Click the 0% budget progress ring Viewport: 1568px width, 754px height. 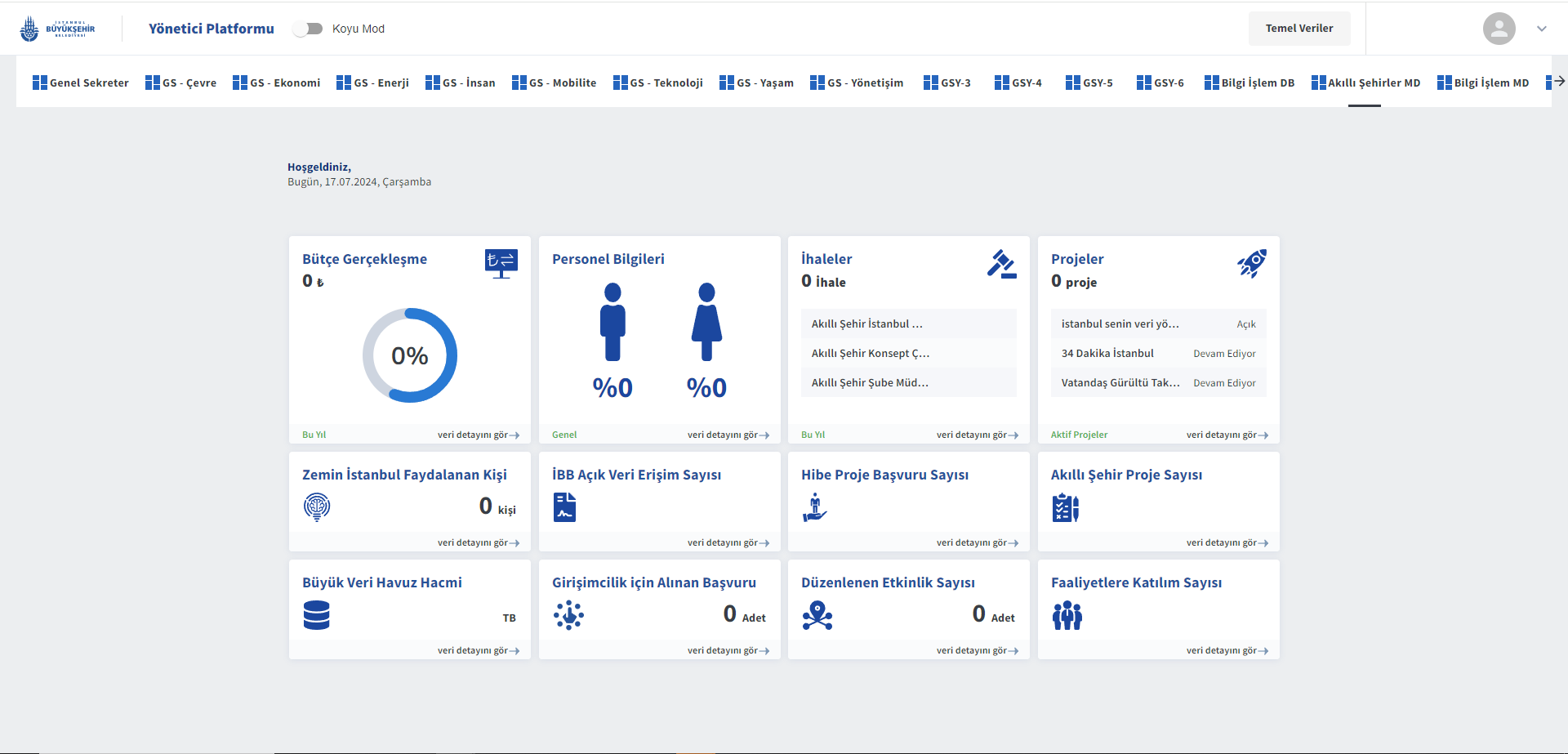point(410,355)
